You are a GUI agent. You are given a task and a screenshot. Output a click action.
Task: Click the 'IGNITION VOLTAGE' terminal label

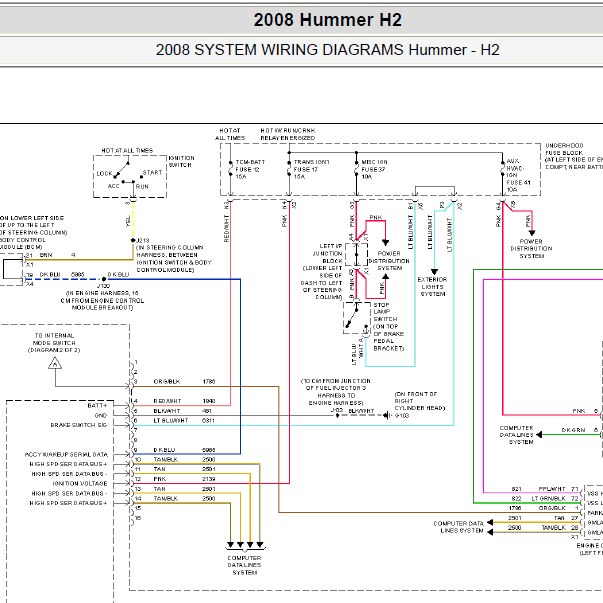[80, 483]
